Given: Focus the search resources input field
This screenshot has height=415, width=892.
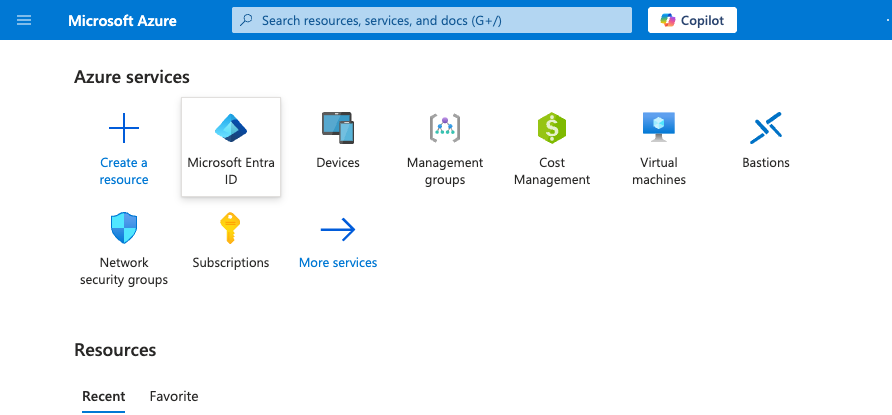Looking at the screenshot, I should click(440, 20).
